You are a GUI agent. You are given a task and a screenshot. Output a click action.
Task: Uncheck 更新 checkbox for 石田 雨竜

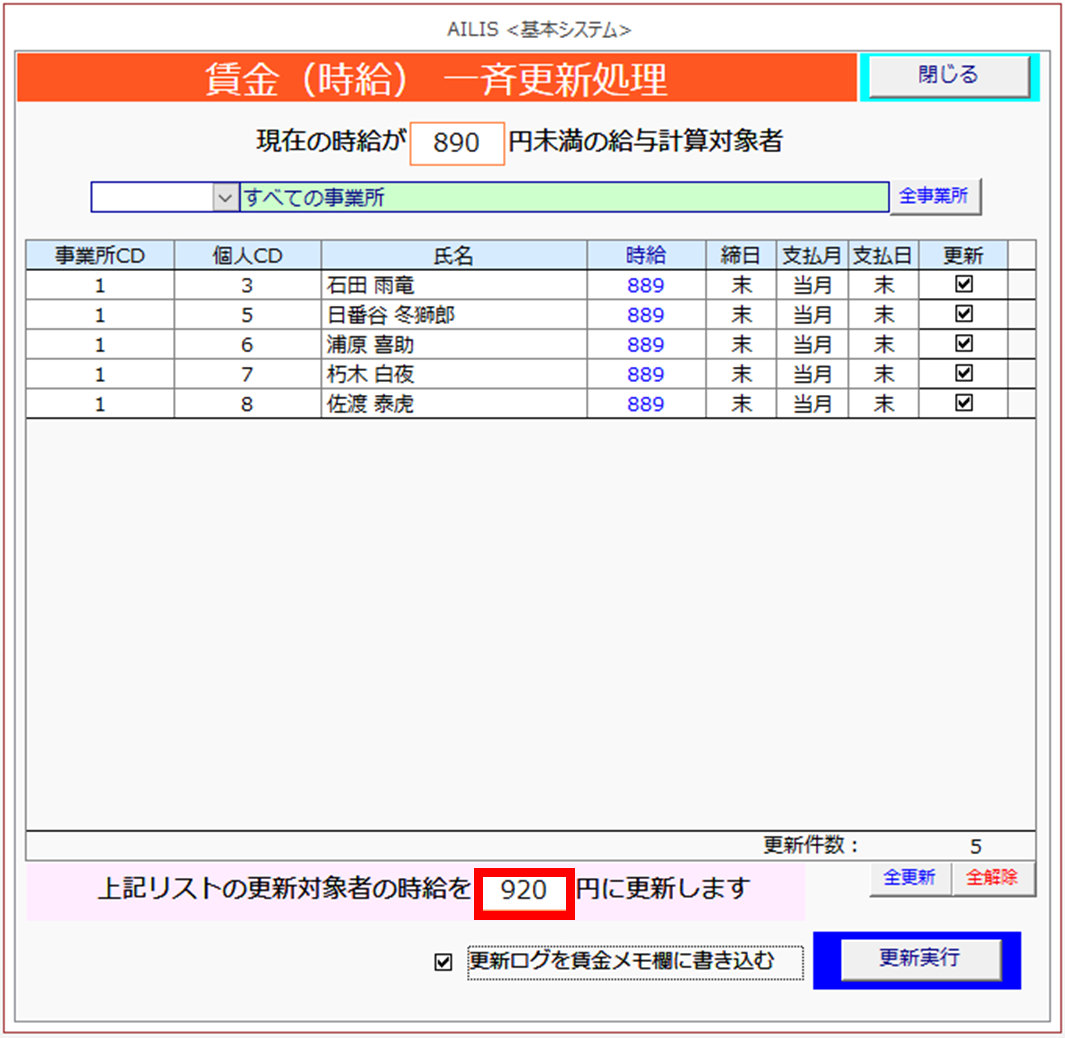[964, 285]
